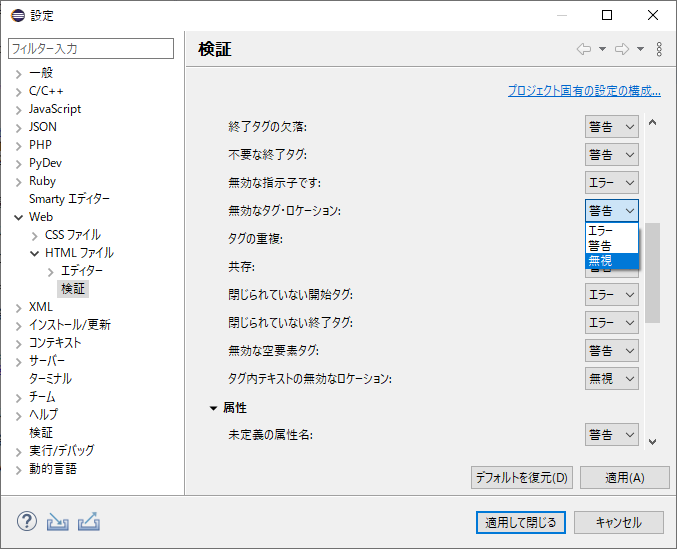This screenshot has height=549, width=677.
Task: Open 不要な終了タグ severity dropdown
Action: coord(612,155)
